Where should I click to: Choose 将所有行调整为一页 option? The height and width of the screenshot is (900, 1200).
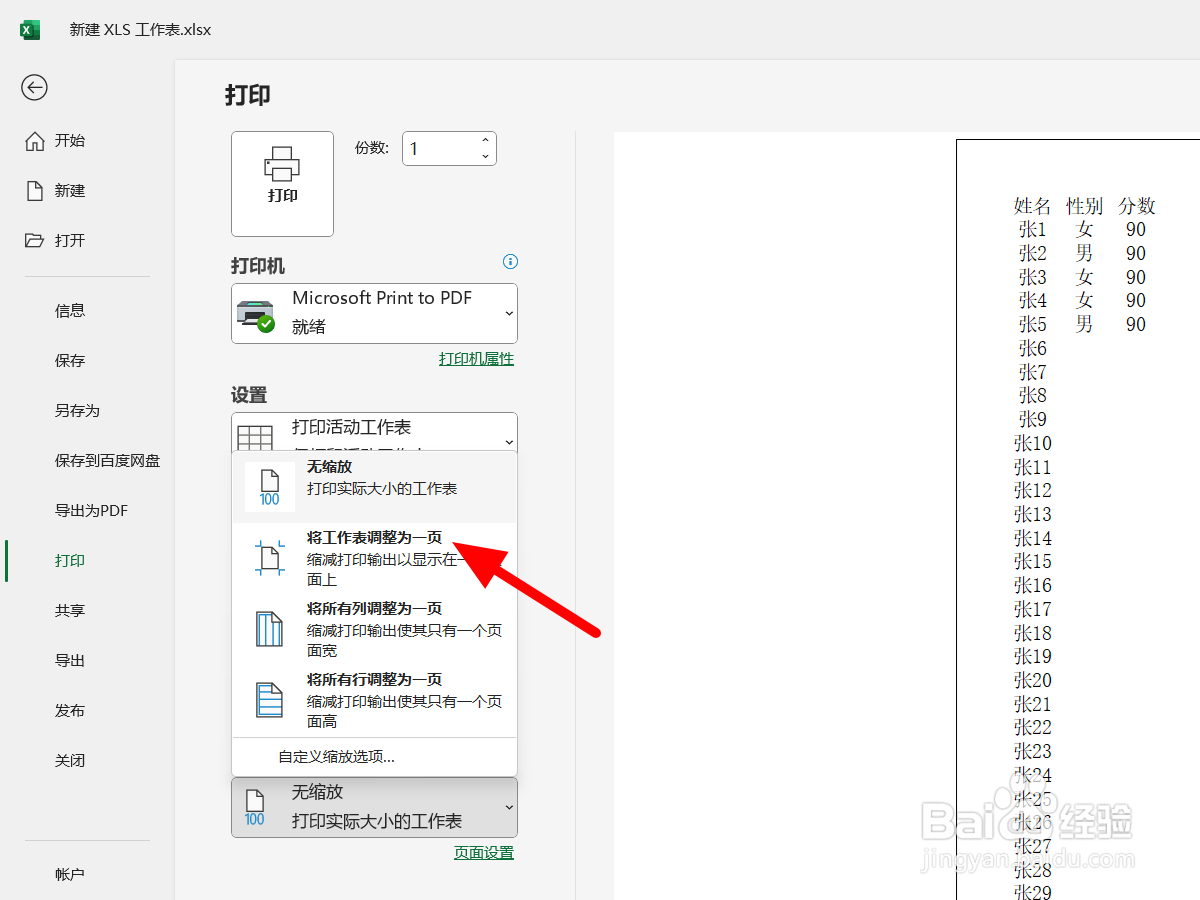[374, 700]
